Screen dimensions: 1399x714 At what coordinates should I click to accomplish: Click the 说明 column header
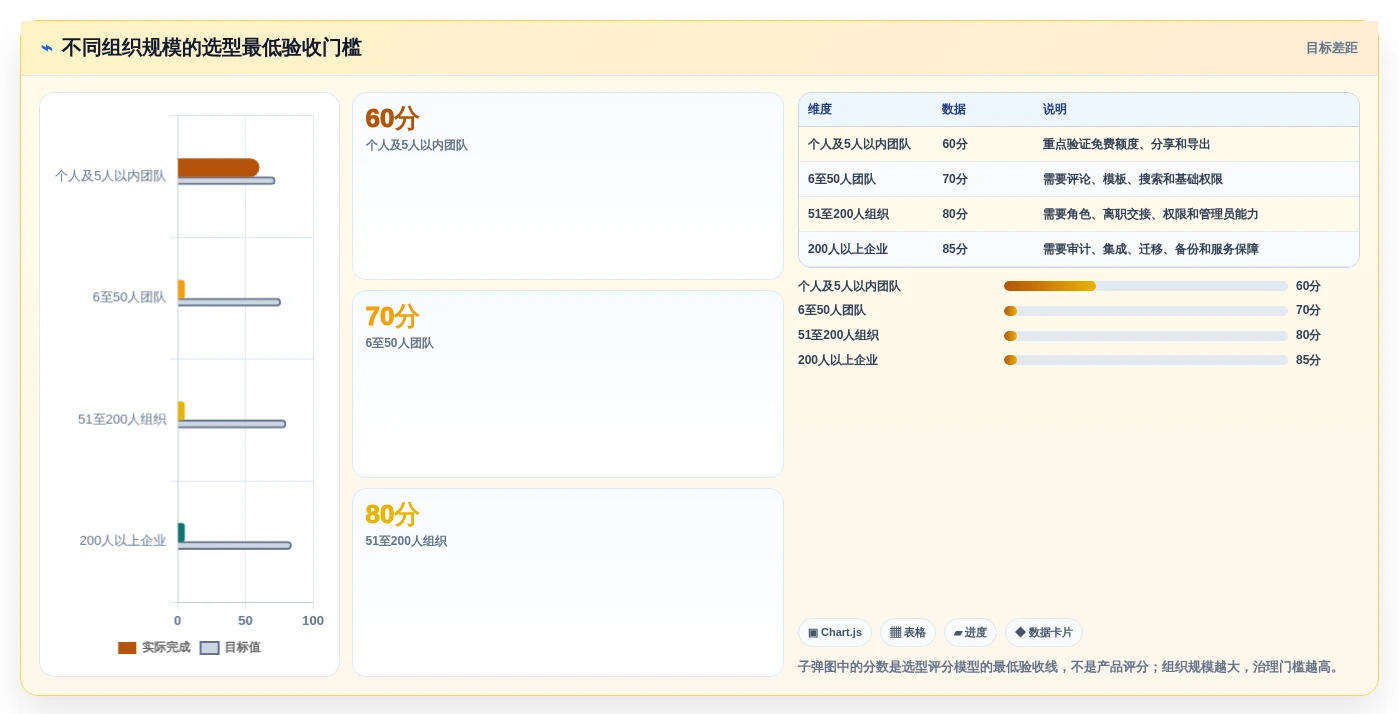click(1055, 109)
